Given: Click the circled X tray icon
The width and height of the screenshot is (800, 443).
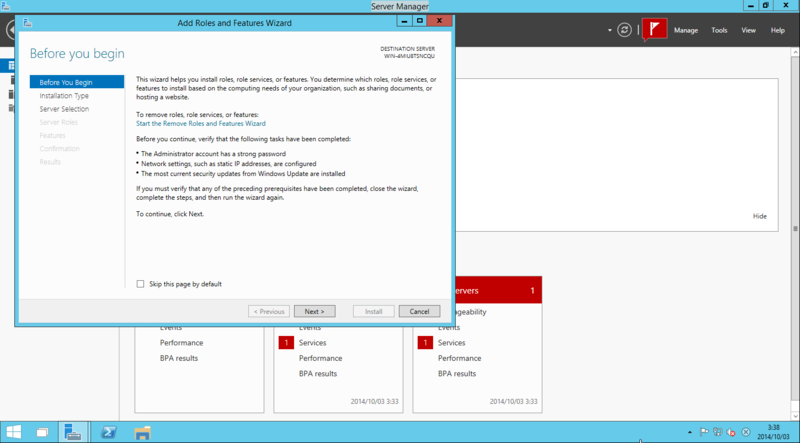Looking at the screenshot, I should [x=745, y=432].
